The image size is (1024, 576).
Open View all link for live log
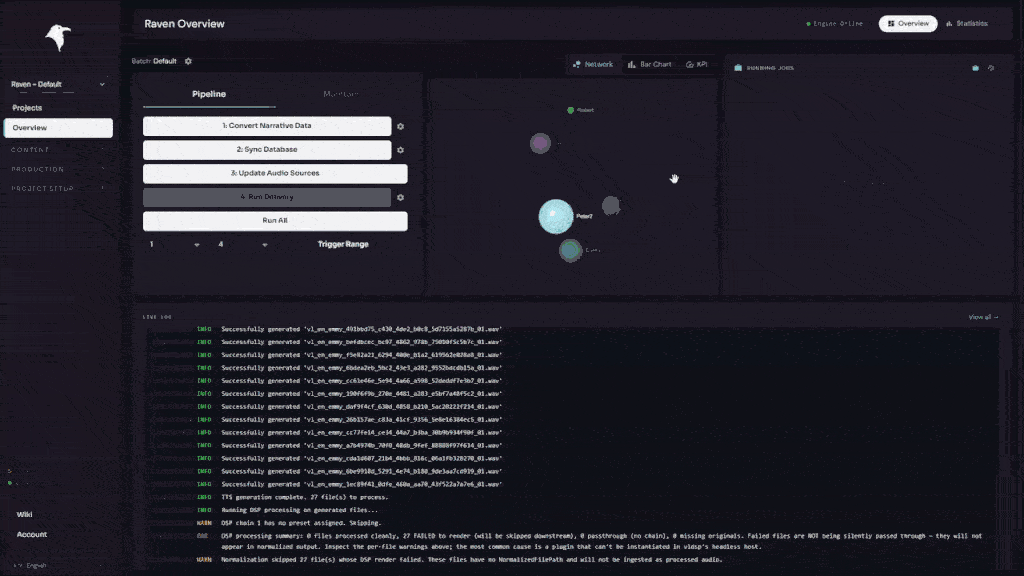click(x=983, y=317)
